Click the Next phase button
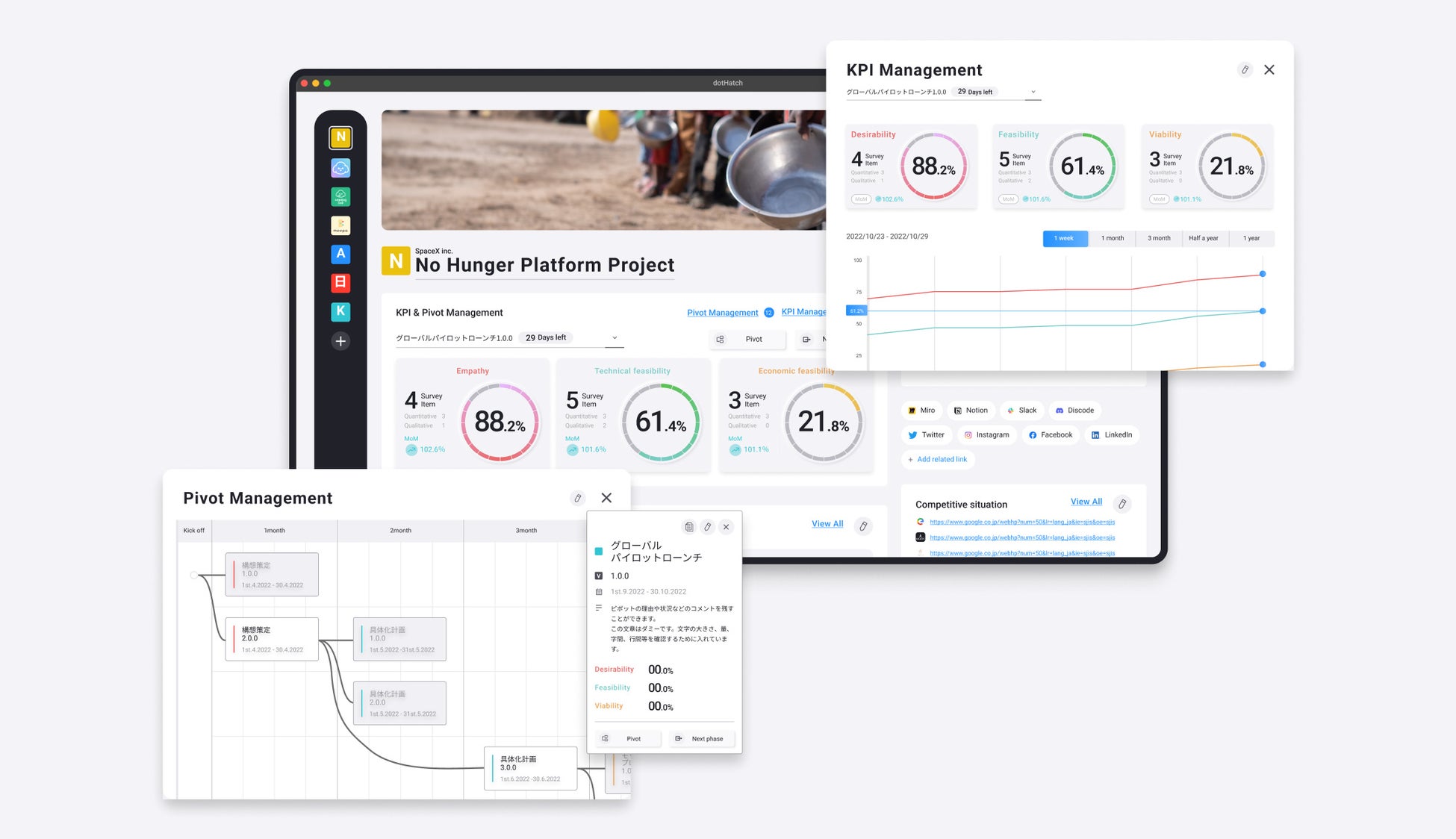Image resolution: width=1456 pixels, height=839 pixels. coord(701,738)
